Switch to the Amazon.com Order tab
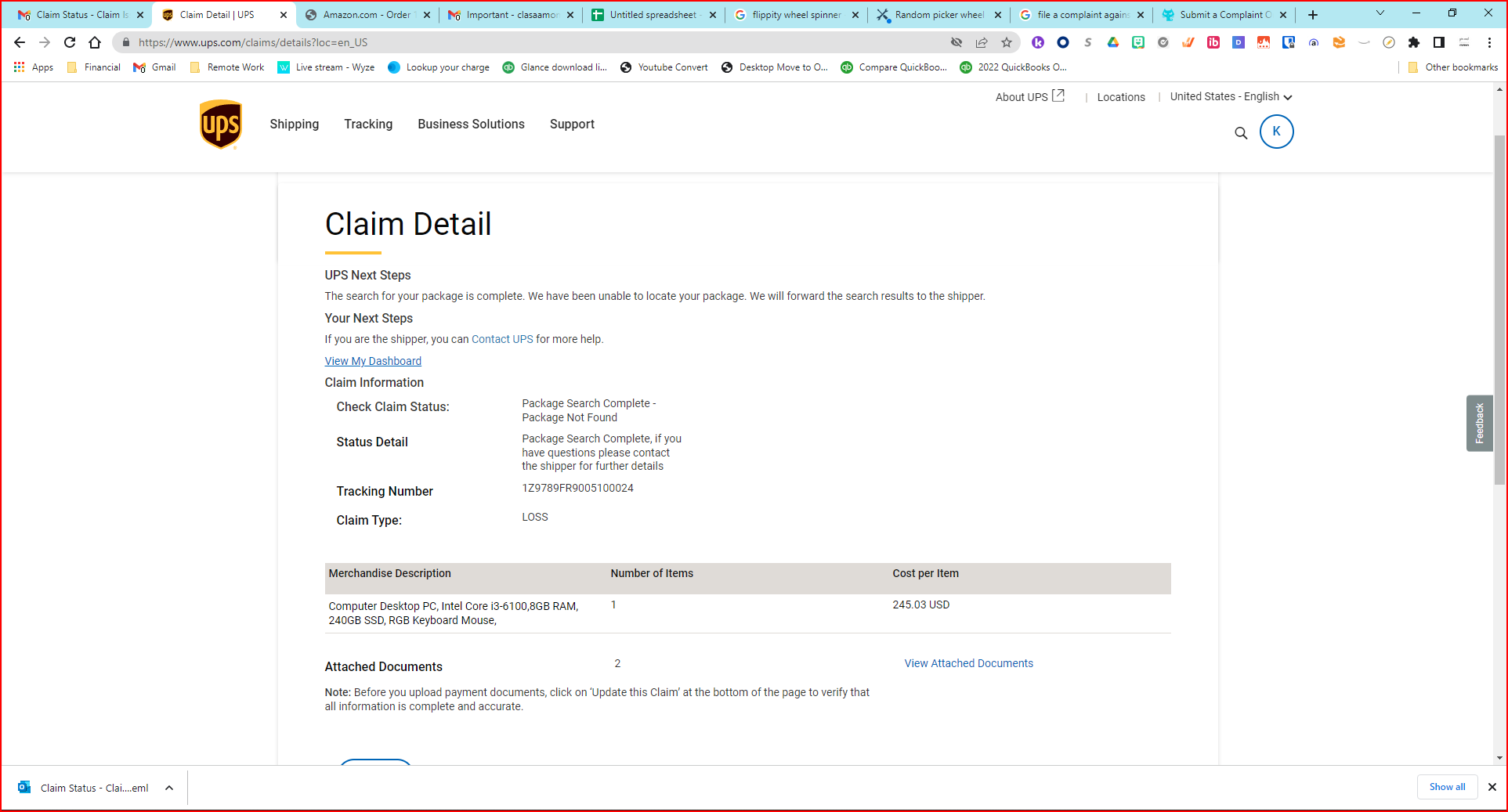This screenshot has height=812, width=1508. coord(366,15)
